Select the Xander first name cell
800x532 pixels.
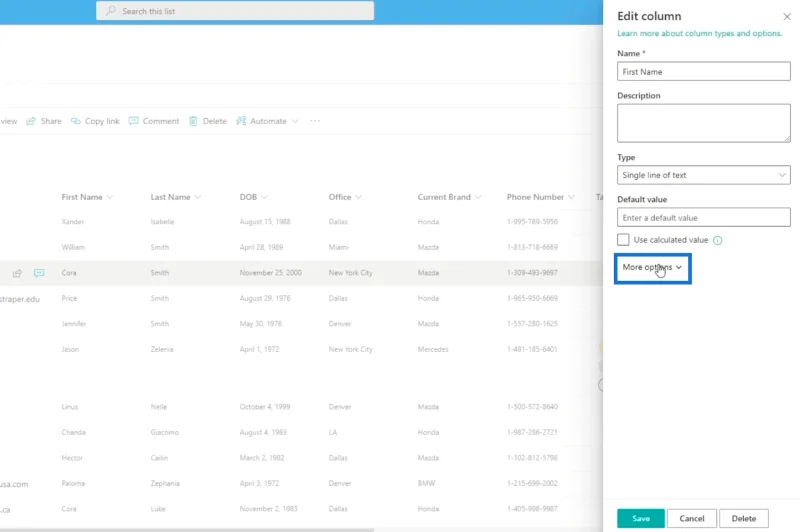(73, 222)
